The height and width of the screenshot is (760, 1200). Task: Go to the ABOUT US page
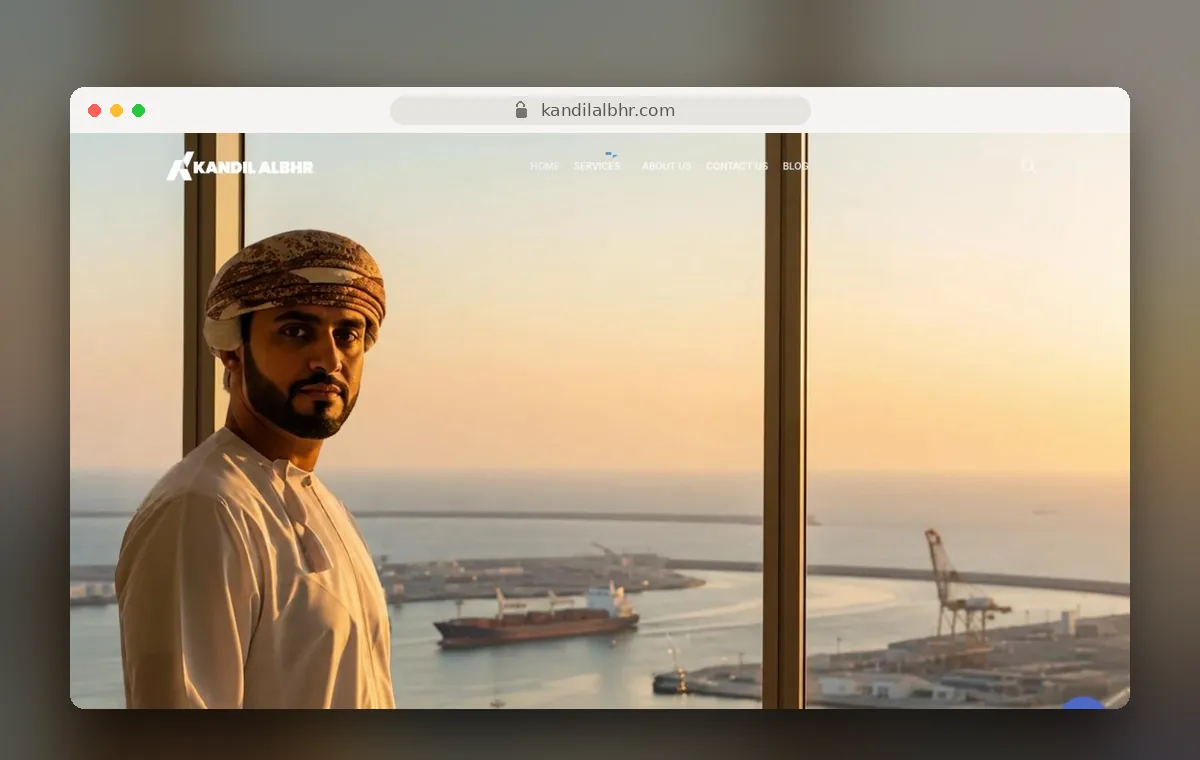click(666, 166)
